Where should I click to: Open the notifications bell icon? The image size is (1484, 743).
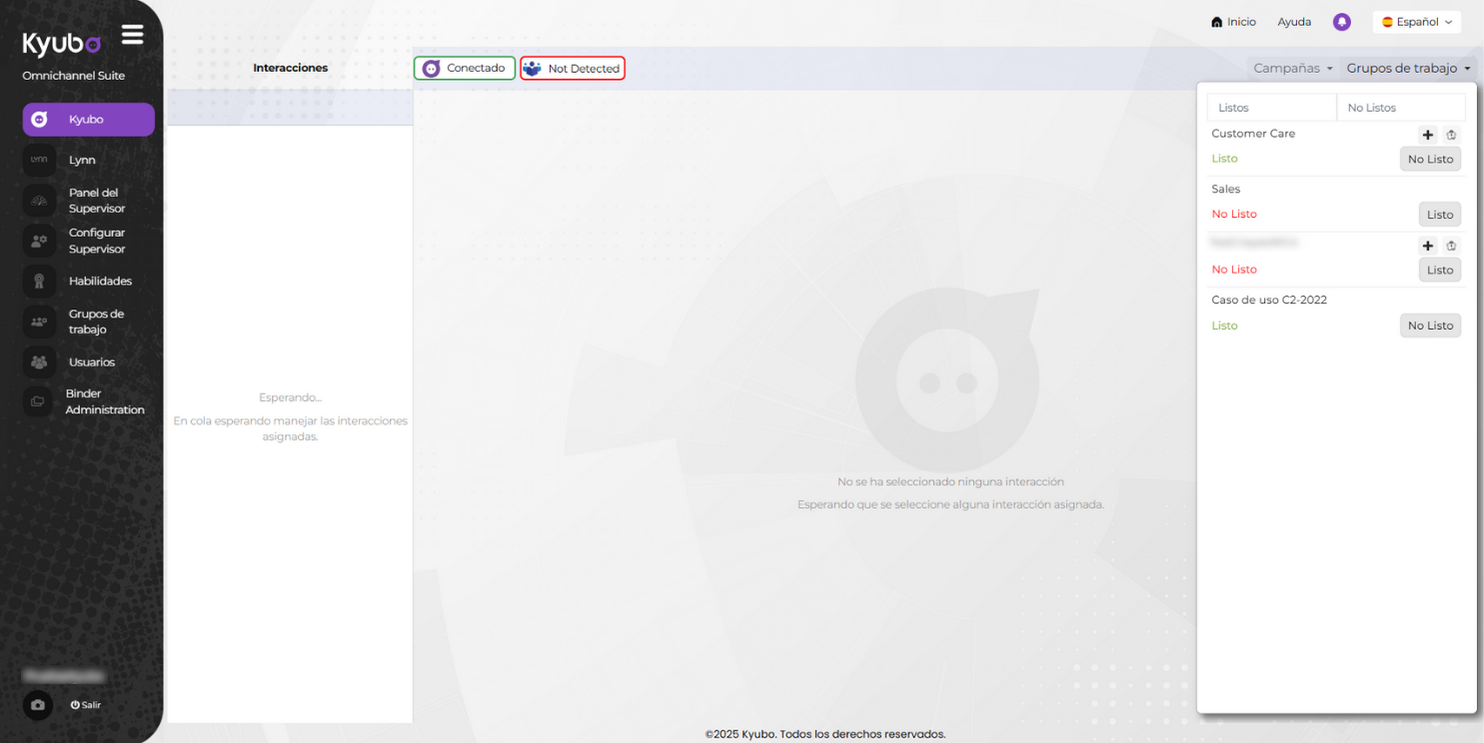coord(1342,22)
